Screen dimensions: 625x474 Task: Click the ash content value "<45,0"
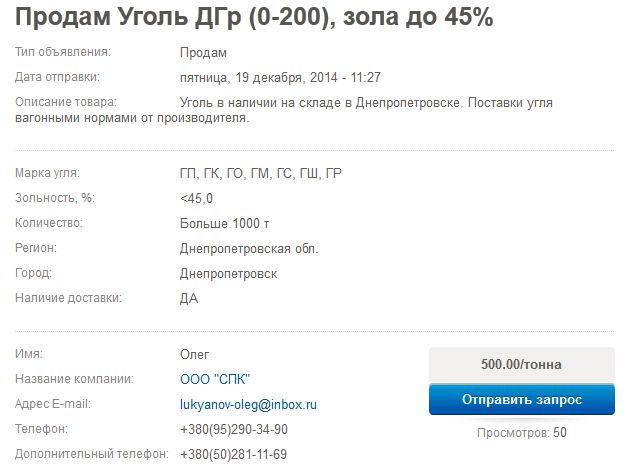pyautogui.click(x=196, y=198)
